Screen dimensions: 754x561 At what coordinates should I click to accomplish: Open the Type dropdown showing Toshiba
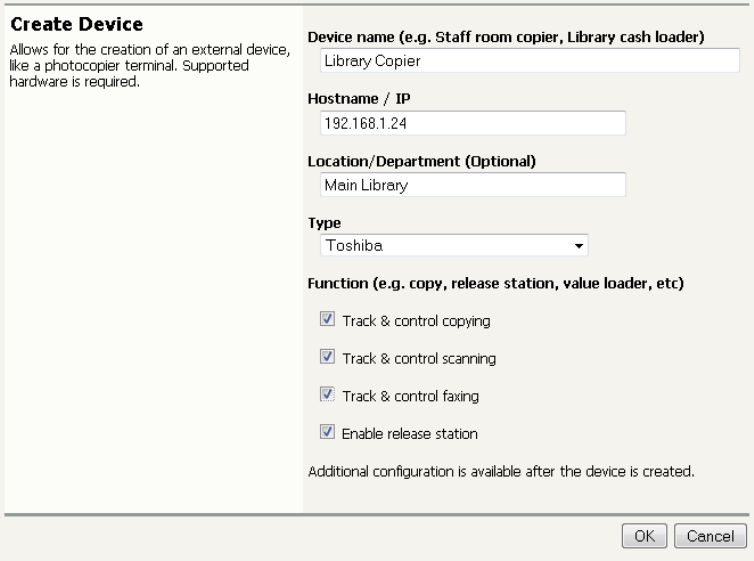[x=451, y=244]
